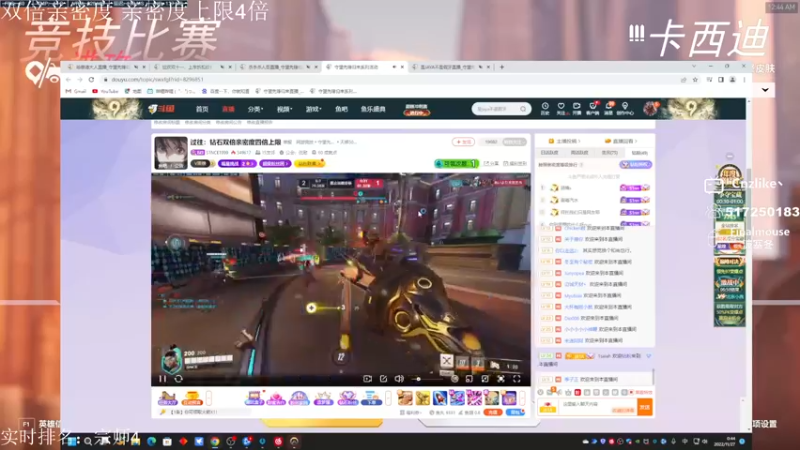800x450 pixels.
Task: Click the search magnifier icon
Action: [523, 109]
